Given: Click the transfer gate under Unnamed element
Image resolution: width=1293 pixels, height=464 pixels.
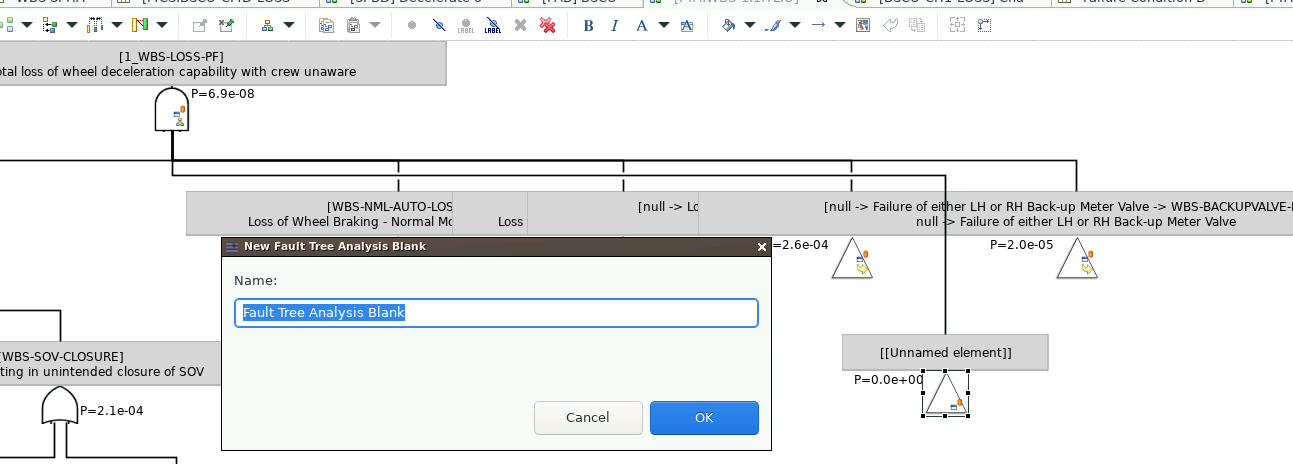Looking at the screenshot, I should click(x=945, y=394).
